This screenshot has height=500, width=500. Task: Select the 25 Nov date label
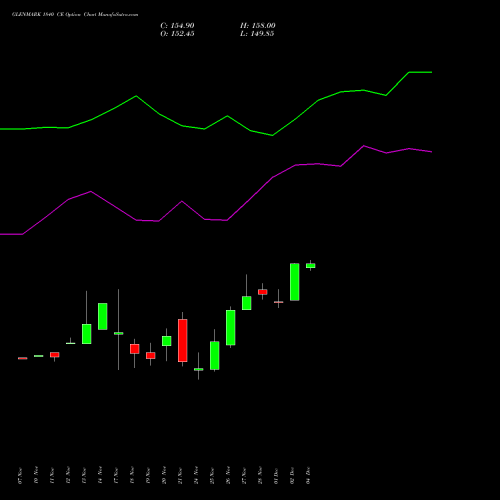click(x=212, y=476)
